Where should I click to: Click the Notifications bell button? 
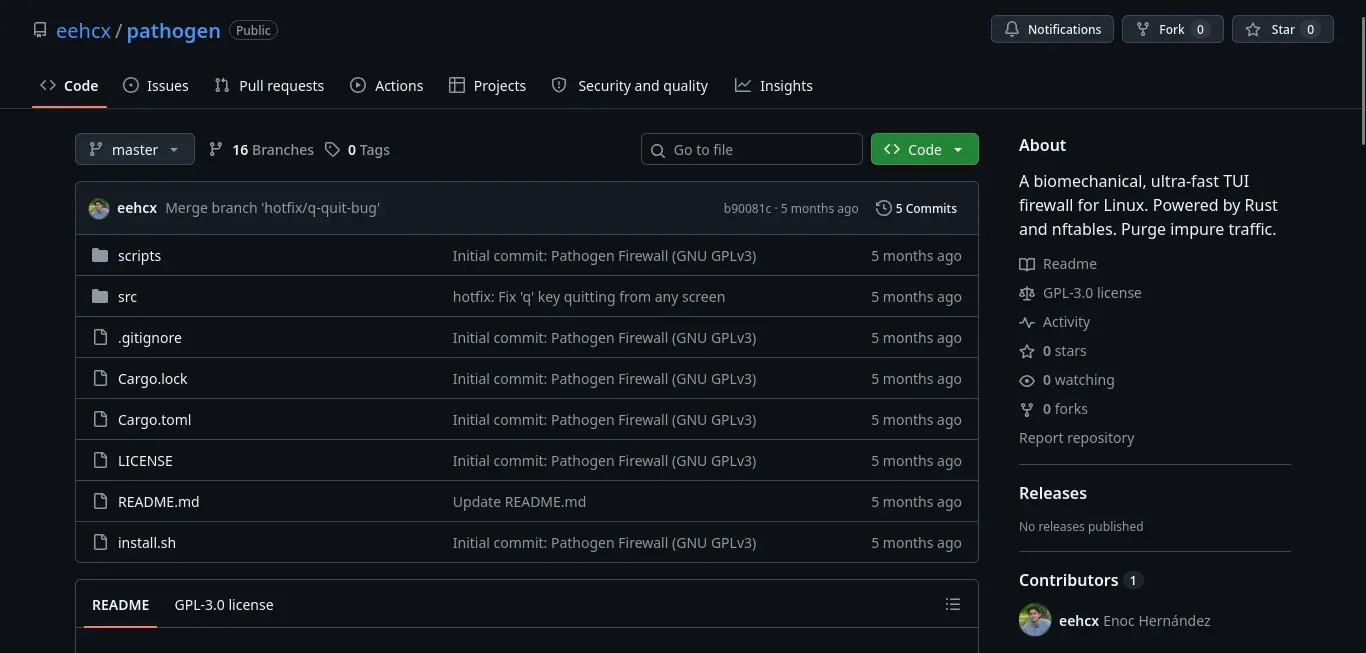[x=1052, y=29]
